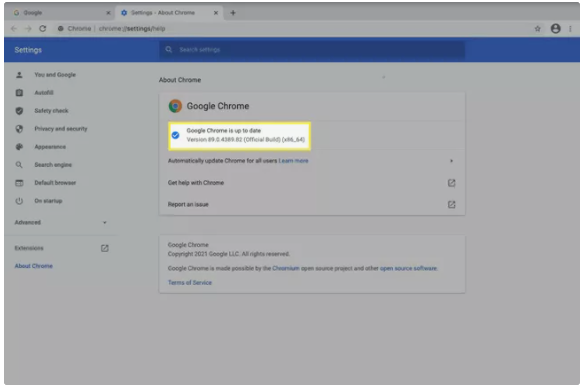Open Chrome's three-dot menu

tap(570, 28)
